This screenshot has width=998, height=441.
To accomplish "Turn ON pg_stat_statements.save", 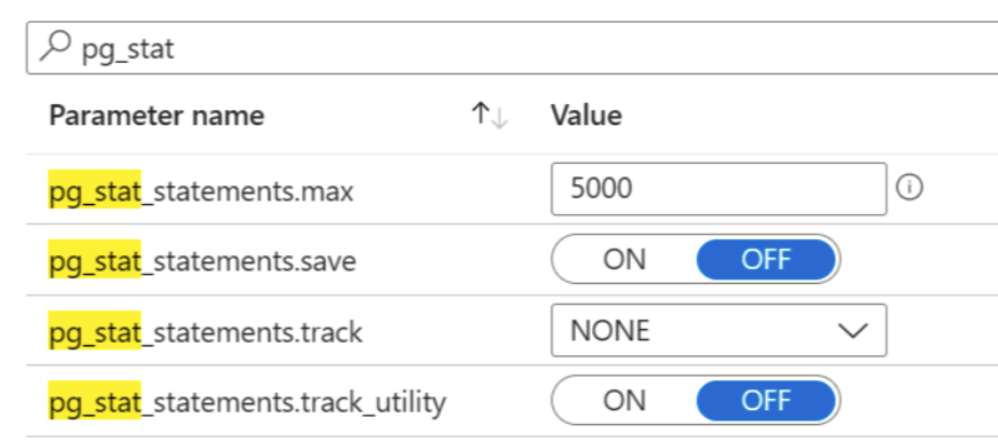I will (x=624, y=260).
